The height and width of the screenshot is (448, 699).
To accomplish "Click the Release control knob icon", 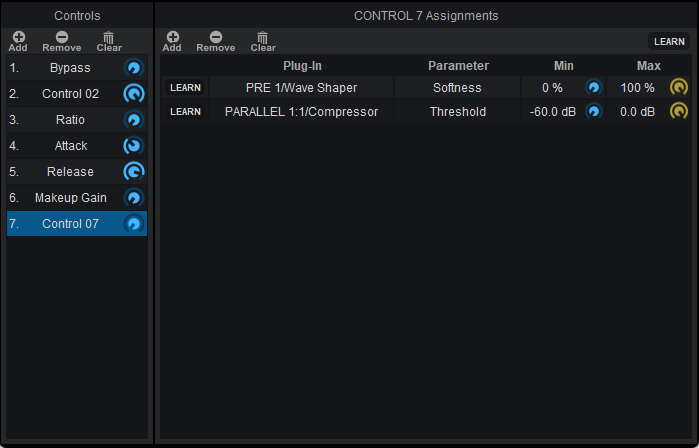I will [x=134, y=172].
